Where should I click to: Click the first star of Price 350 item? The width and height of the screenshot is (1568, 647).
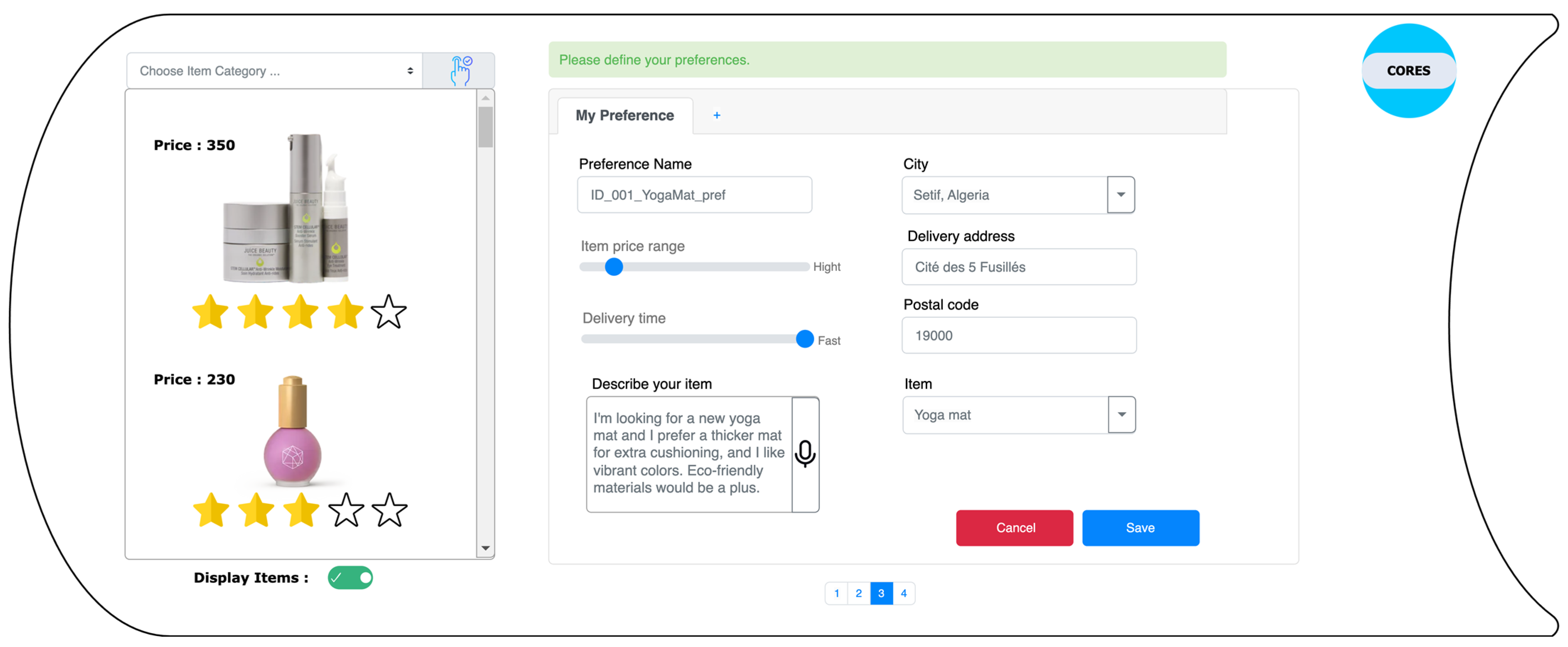click(210, 312)
